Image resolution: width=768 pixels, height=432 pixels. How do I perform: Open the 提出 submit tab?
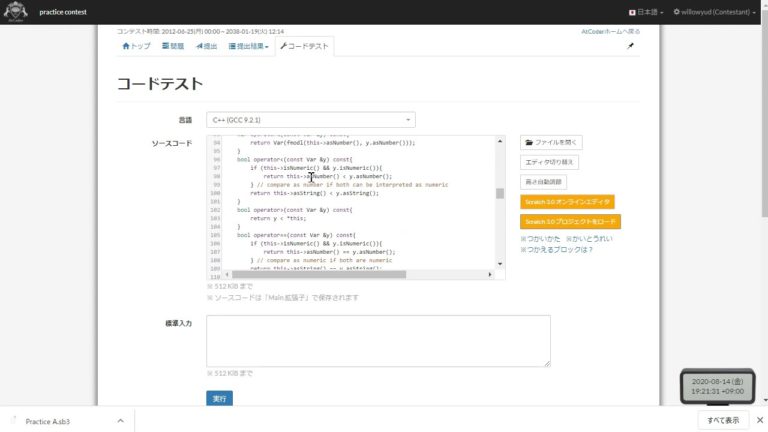(x=206, y=46)
